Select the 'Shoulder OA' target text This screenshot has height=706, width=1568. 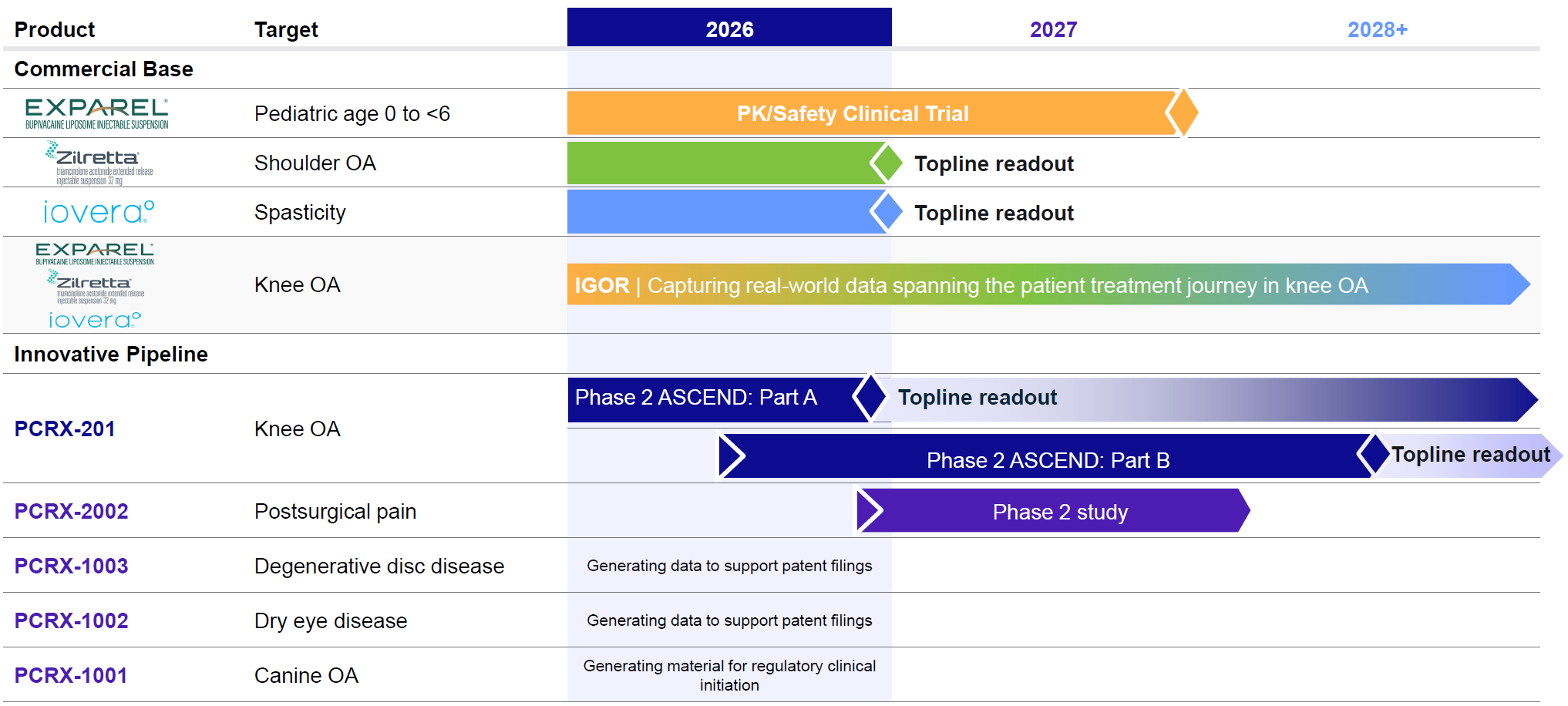pos(315,163)
